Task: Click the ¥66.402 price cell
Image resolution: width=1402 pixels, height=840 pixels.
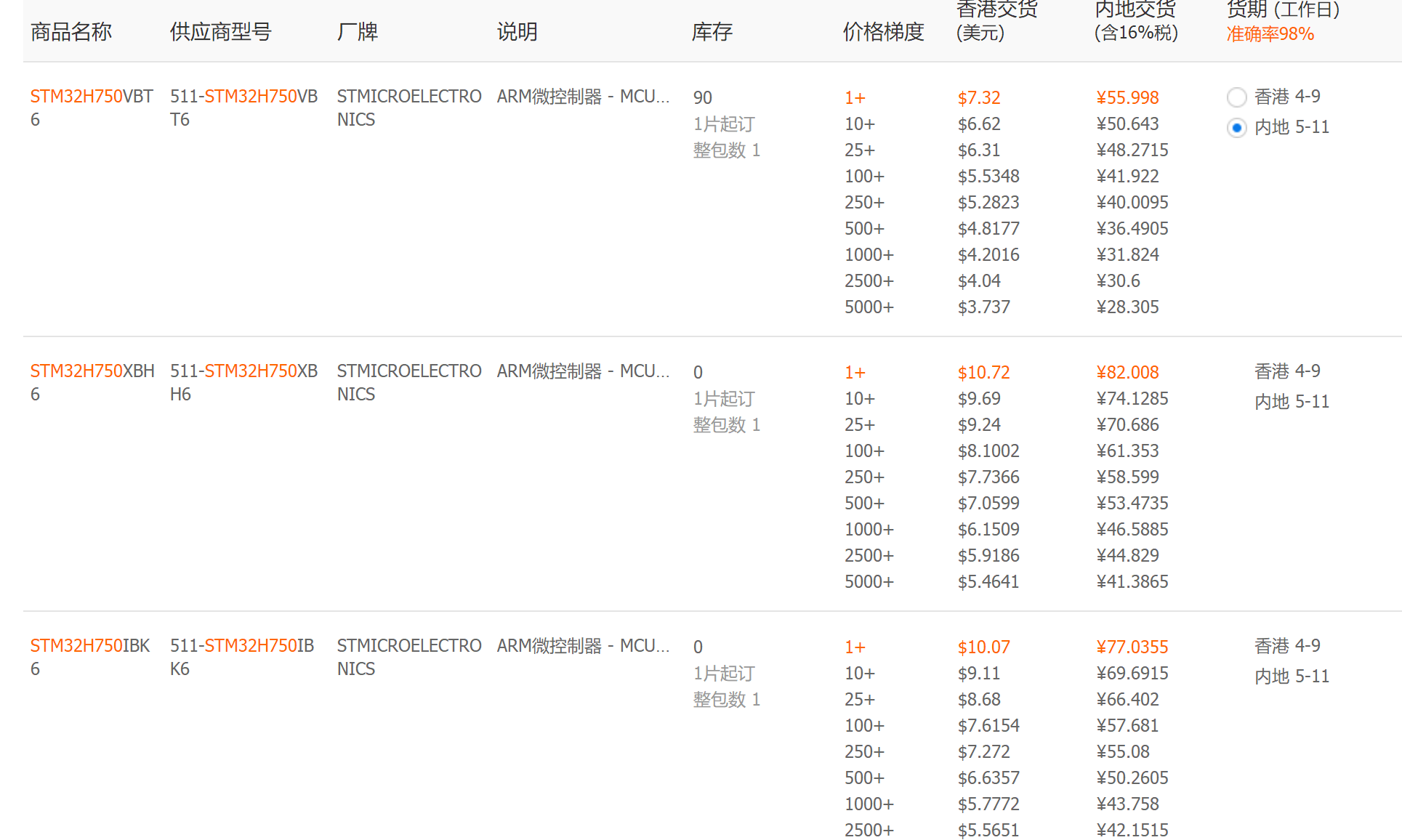Action: coord(1127,699)
